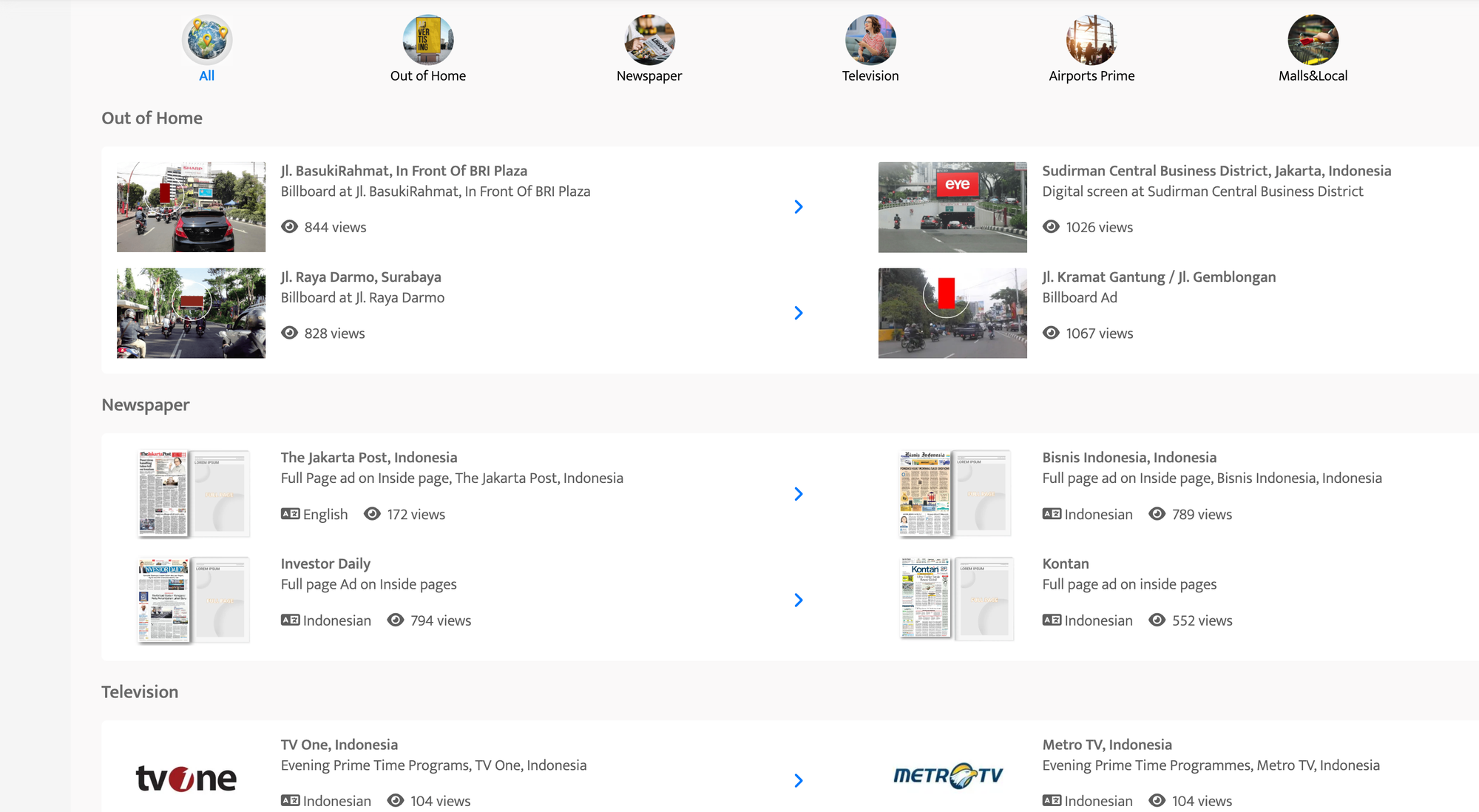Click the Kontan newspaper title

(x=1066, y=564)
